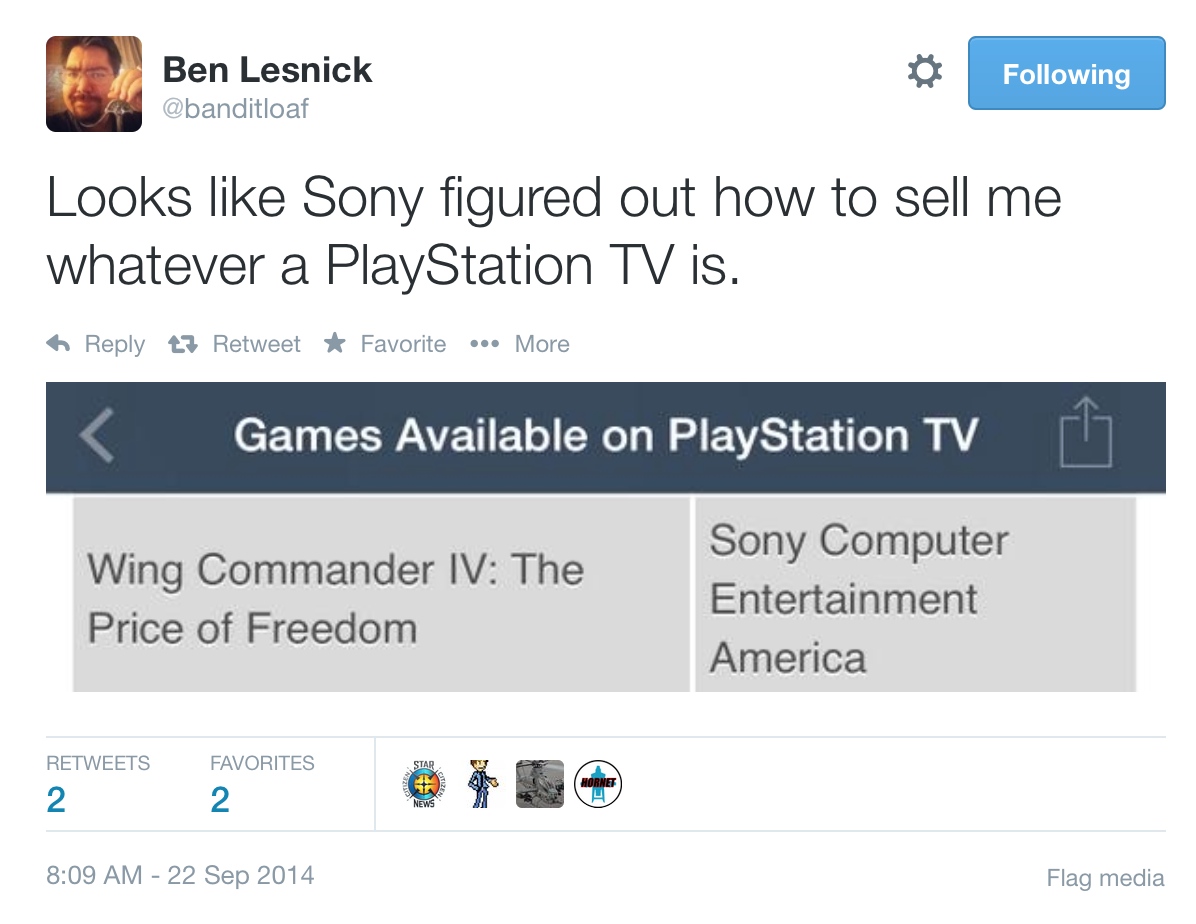Open the helicopter photo avatar
Image resolution: width=1196 pixels, height=924 pixels.
point(540,784)
